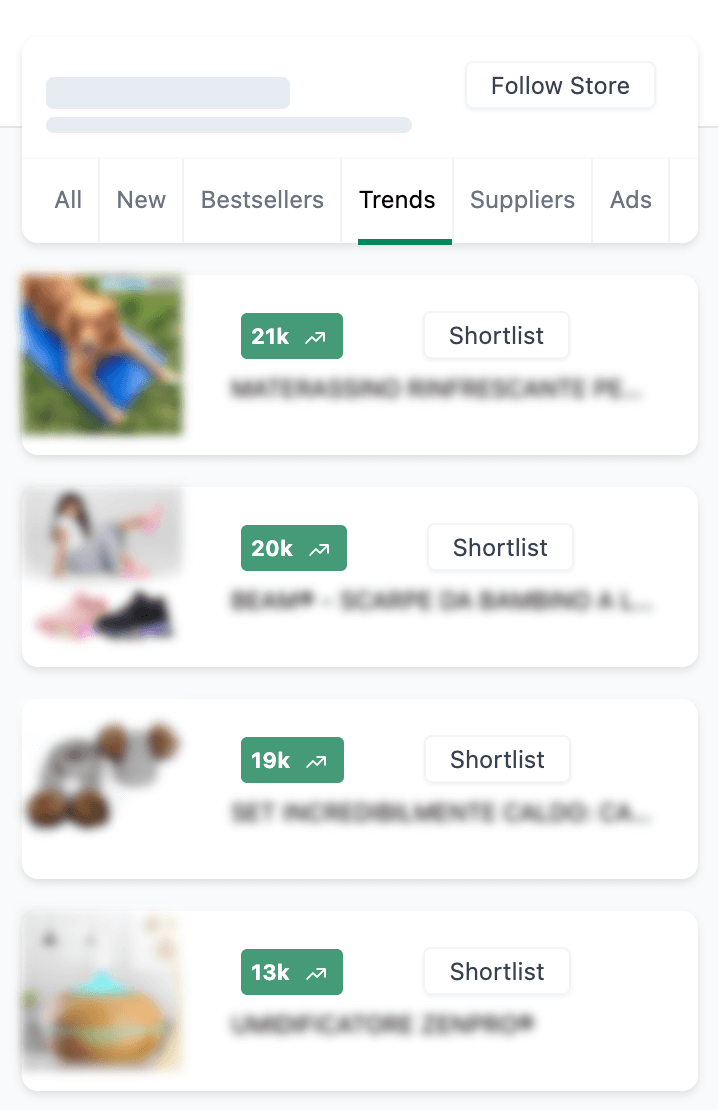
Task: Click the Trends tab
Action: click(x=397, y=200)
